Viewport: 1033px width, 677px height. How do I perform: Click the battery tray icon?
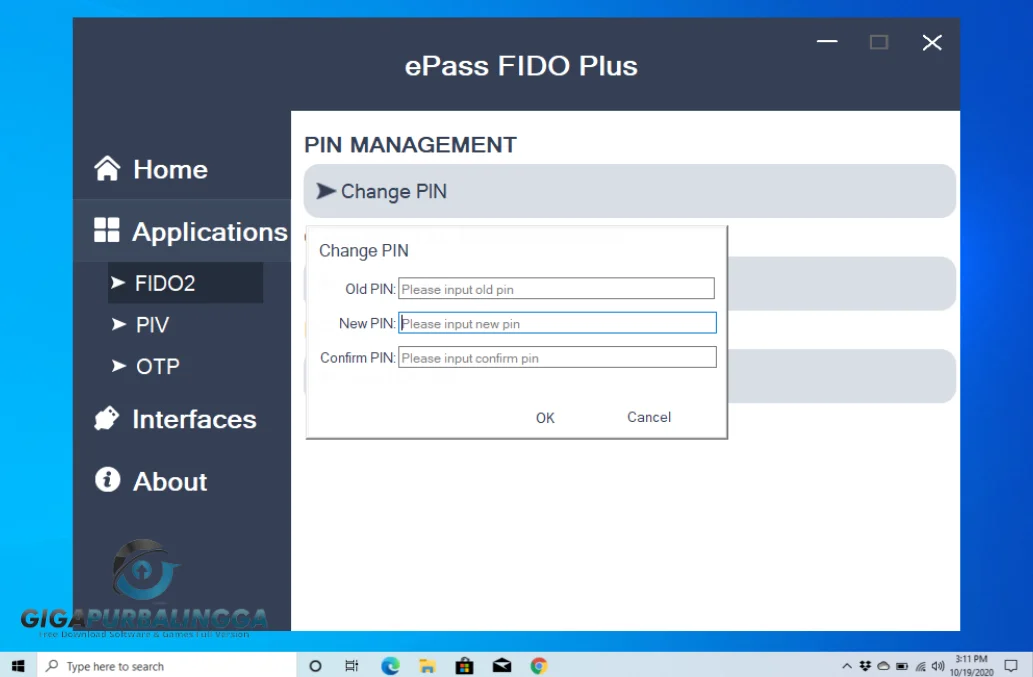point(902,666)
